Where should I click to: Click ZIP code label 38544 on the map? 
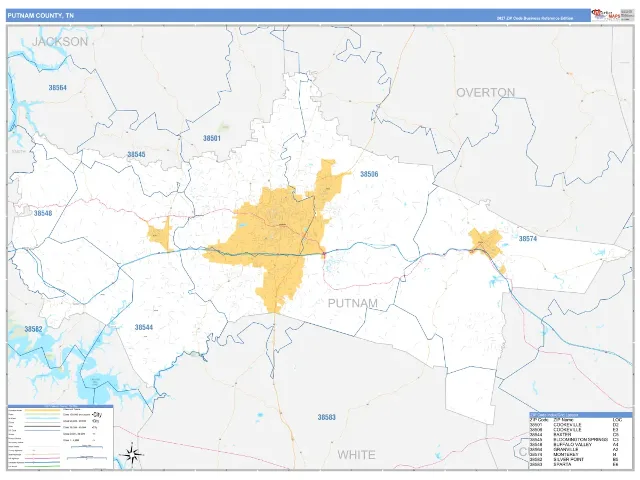tap(144, 327)
